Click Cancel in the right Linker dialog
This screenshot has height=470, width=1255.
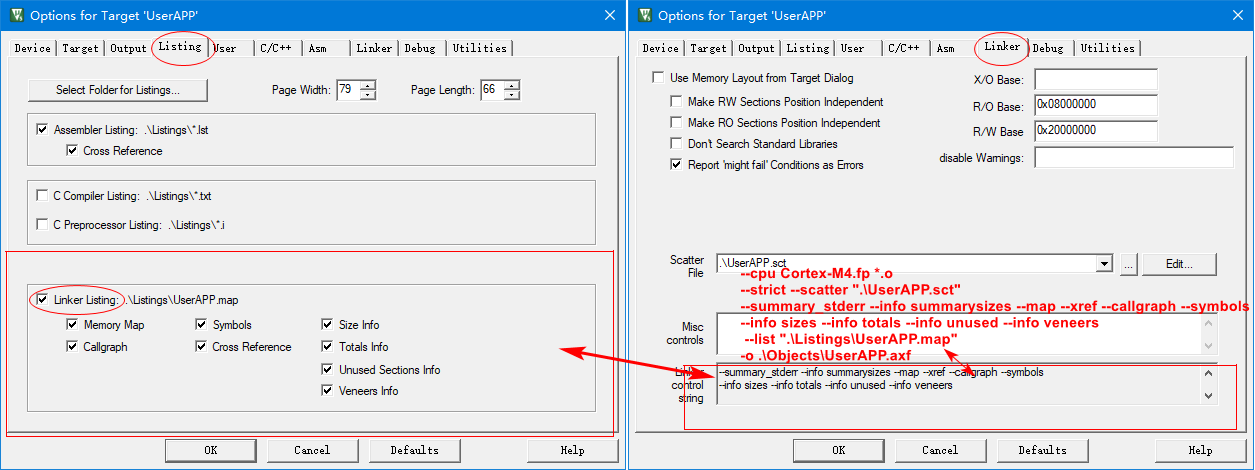(940, 450)
